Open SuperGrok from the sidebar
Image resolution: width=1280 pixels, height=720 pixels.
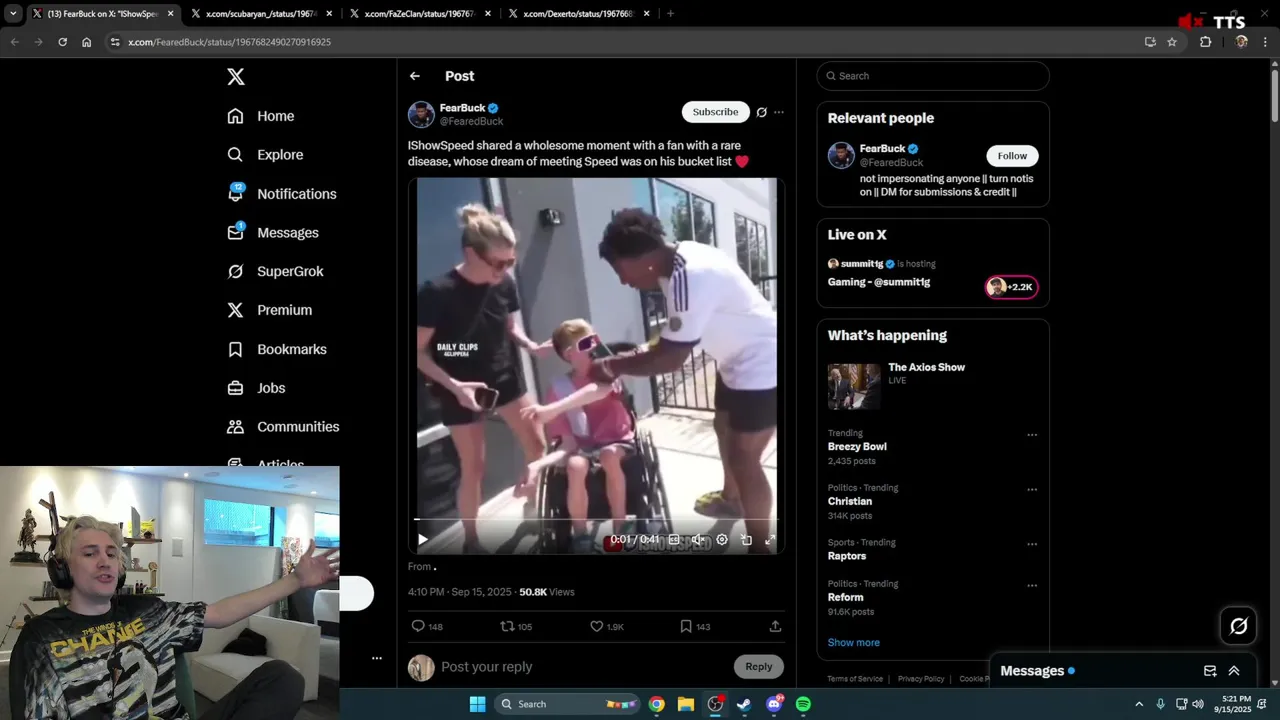tap(275, 271)
